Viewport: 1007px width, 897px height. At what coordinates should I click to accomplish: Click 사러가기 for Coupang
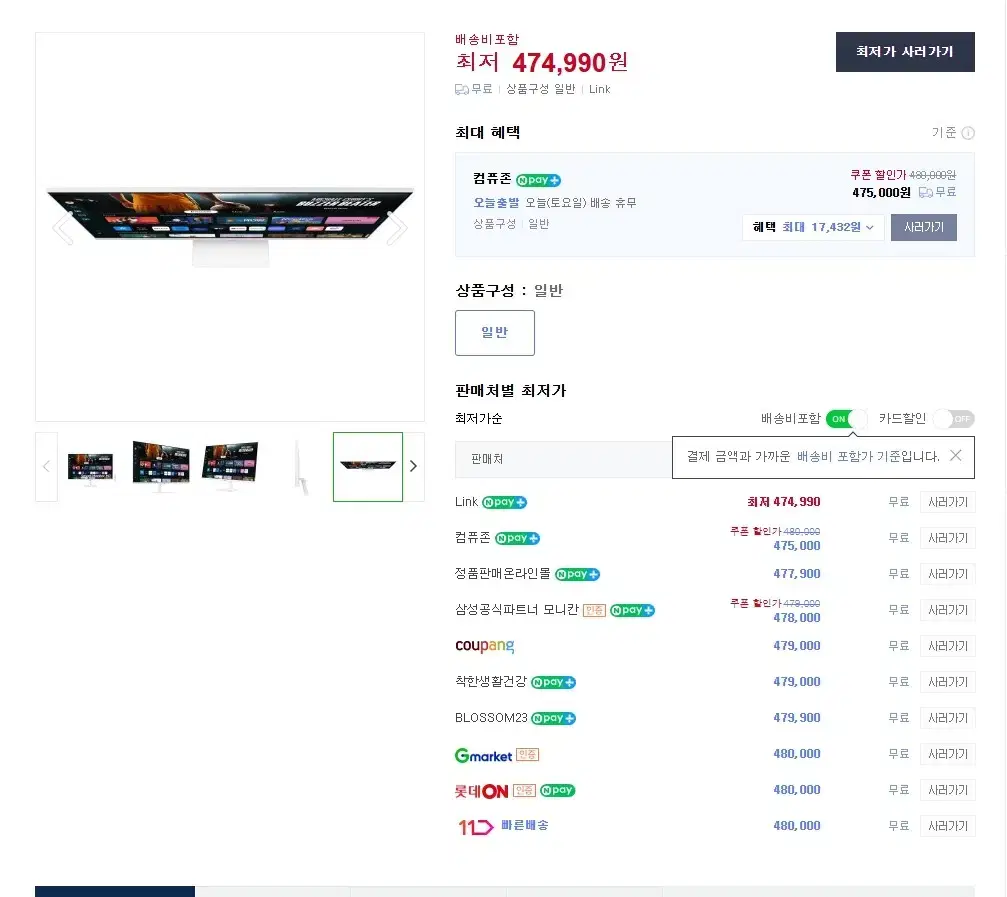coord(947,646)
